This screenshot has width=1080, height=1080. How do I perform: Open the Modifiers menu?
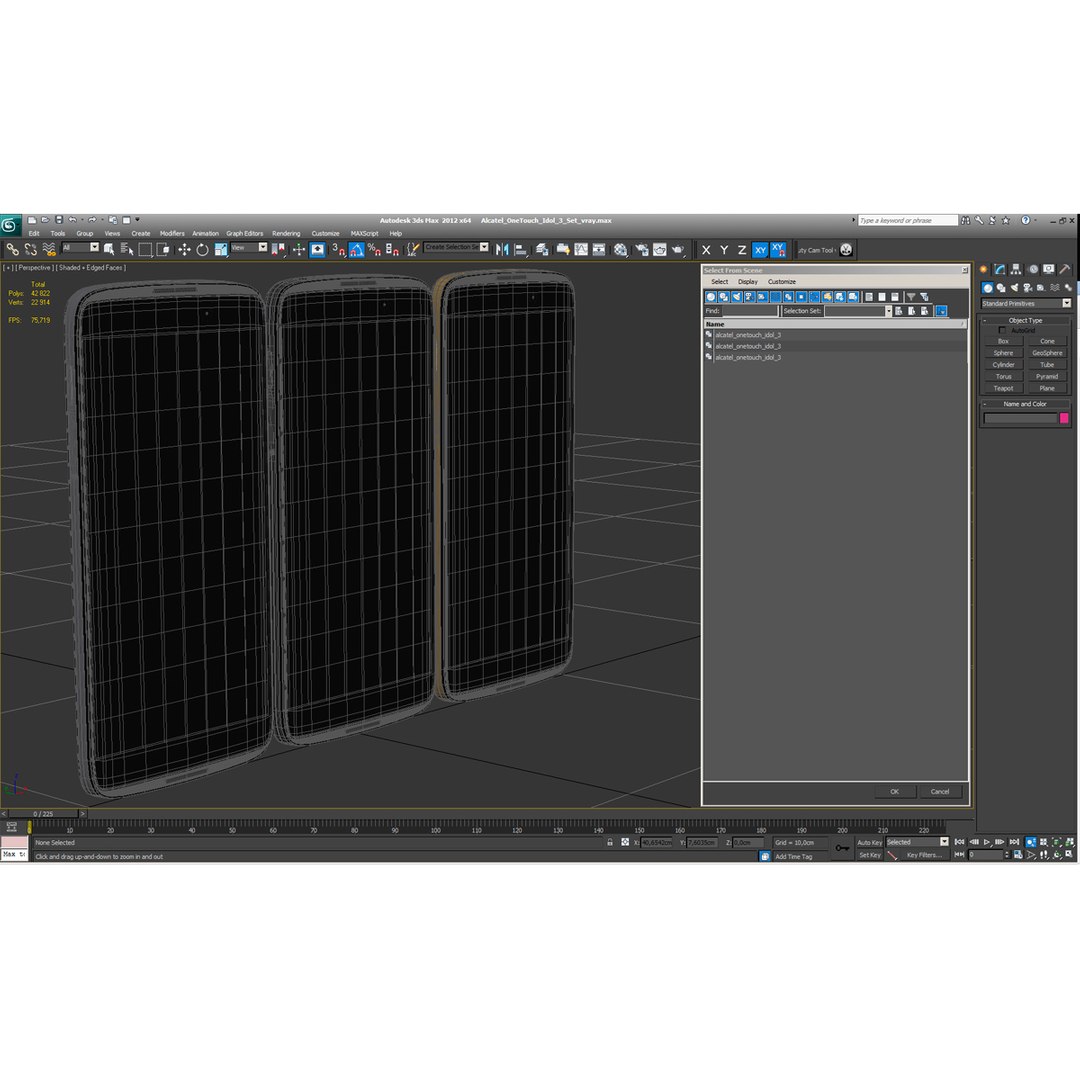[x=172, y=233]
